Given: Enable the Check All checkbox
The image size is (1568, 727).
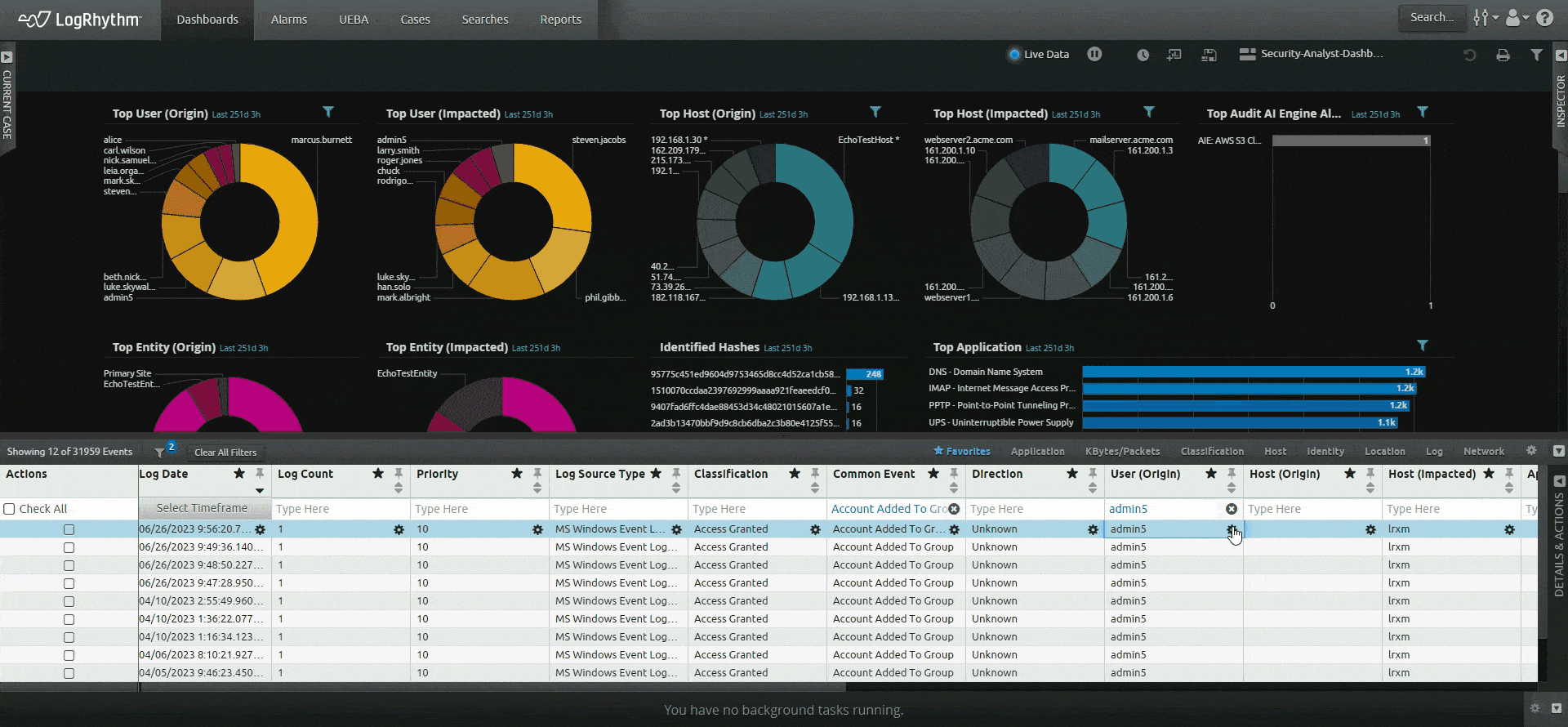Looking at the screenshot, I should 10,509.
